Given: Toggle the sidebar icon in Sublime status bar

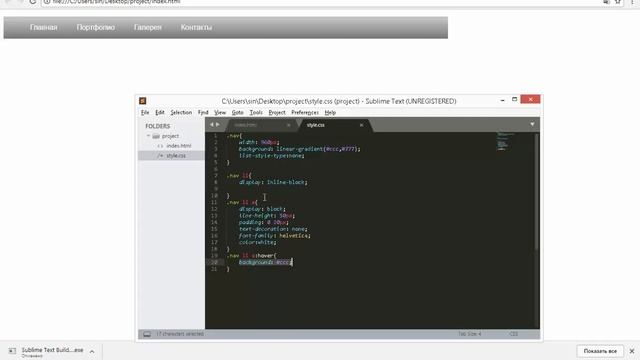Looking at the screenshot, I should click(x=147, y=334).
